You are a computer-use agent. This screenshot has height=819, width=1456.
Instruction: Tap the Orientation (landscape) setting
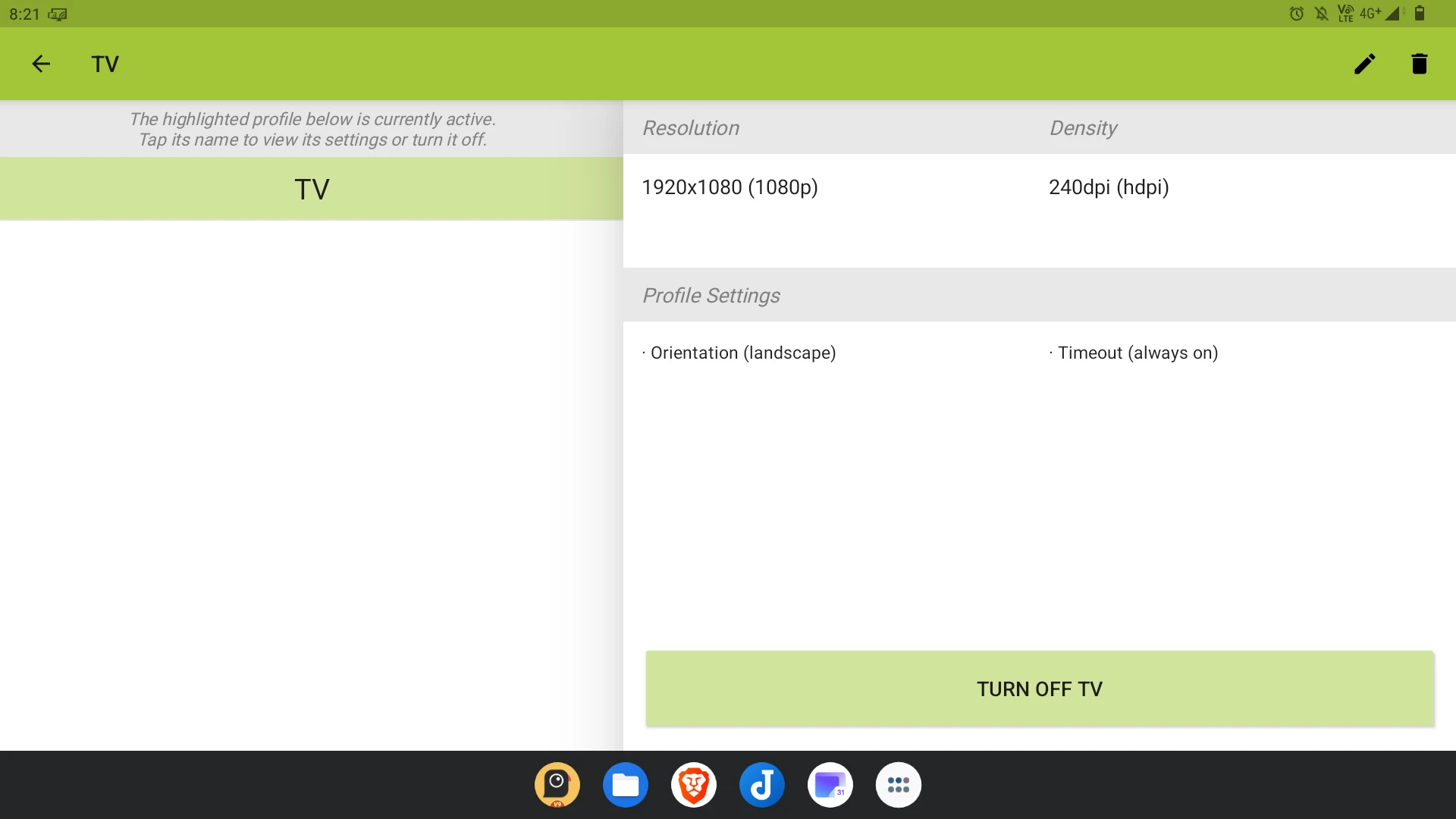click(x=742, y=353)
